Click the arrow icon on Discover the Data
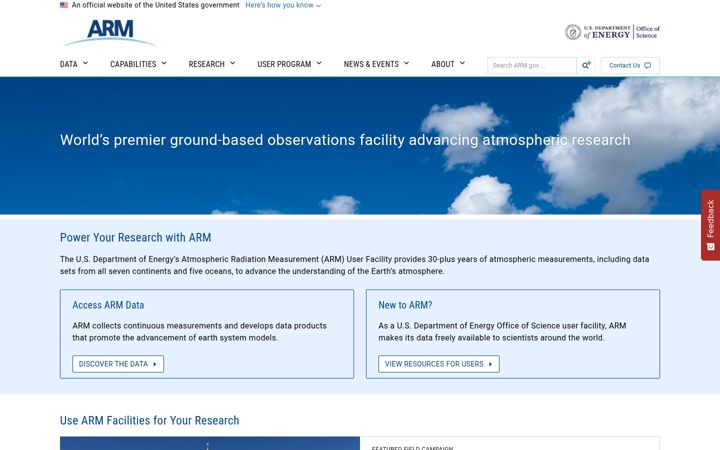Image resolution: width=720 pixels, height=450 pixels. (155, 364)
